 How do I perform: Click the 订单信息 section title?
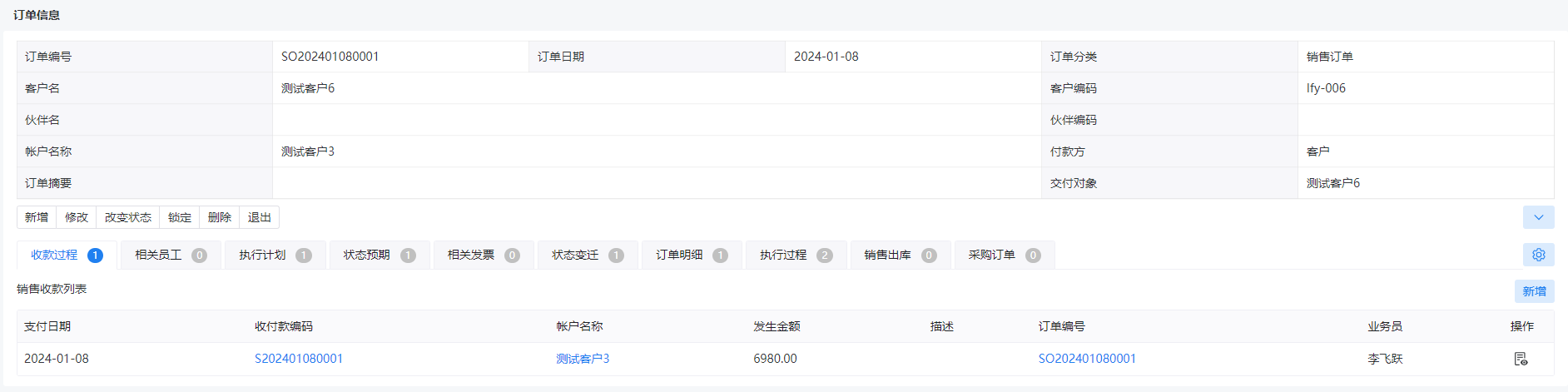(37, 15)
